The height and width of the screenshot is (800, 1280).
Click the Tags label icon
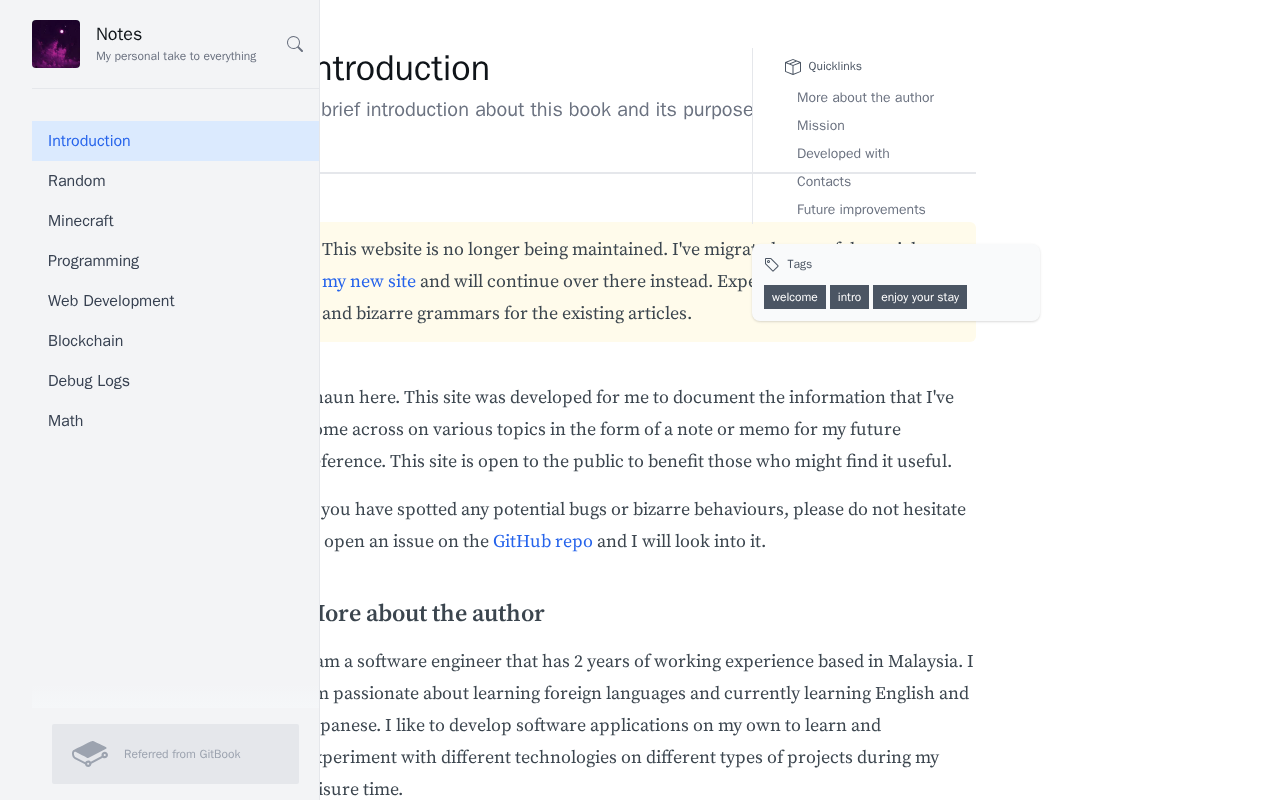tap(772, 264)
